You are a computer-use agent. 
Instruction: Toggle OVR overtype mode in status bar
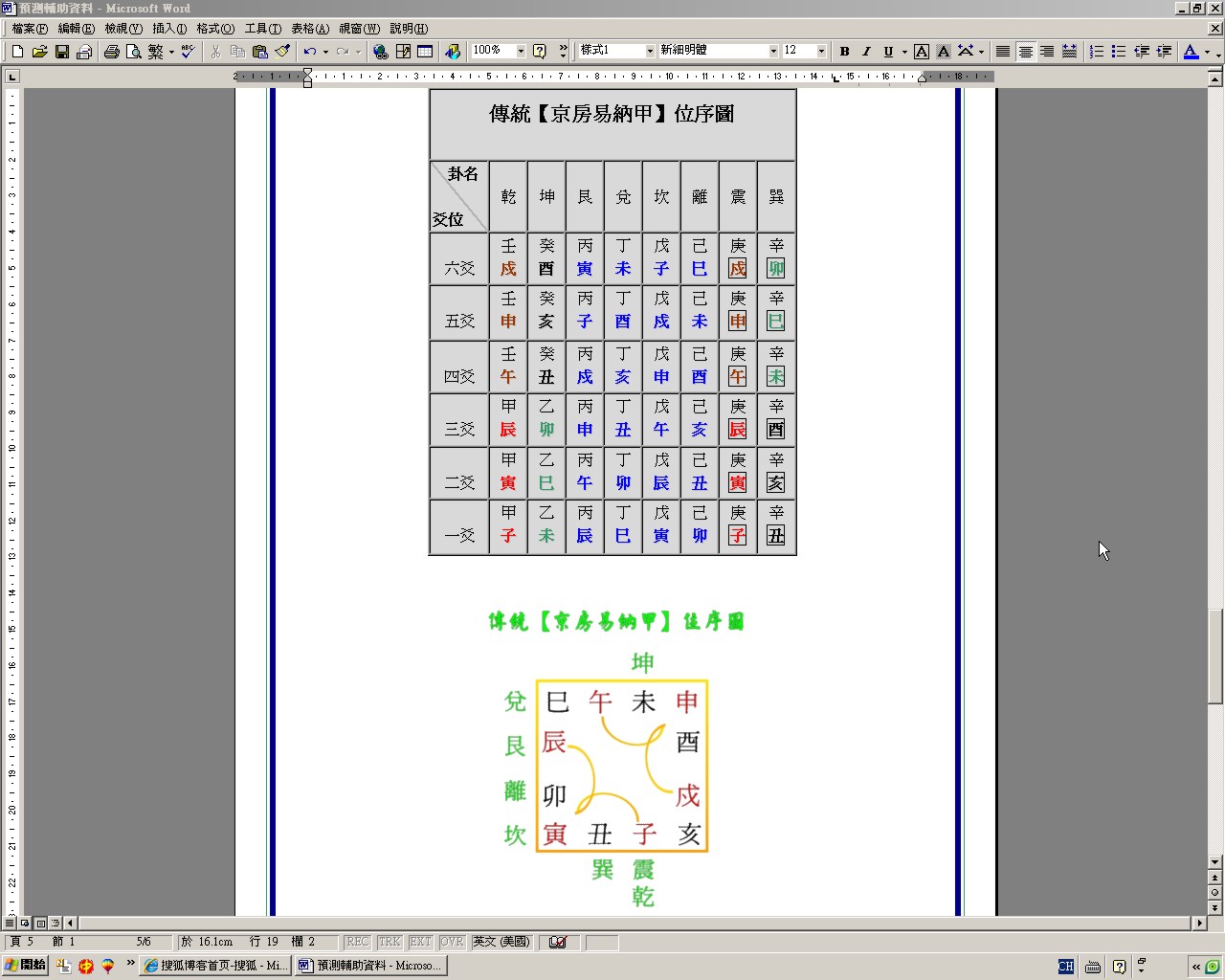click(x=452, y=942)
